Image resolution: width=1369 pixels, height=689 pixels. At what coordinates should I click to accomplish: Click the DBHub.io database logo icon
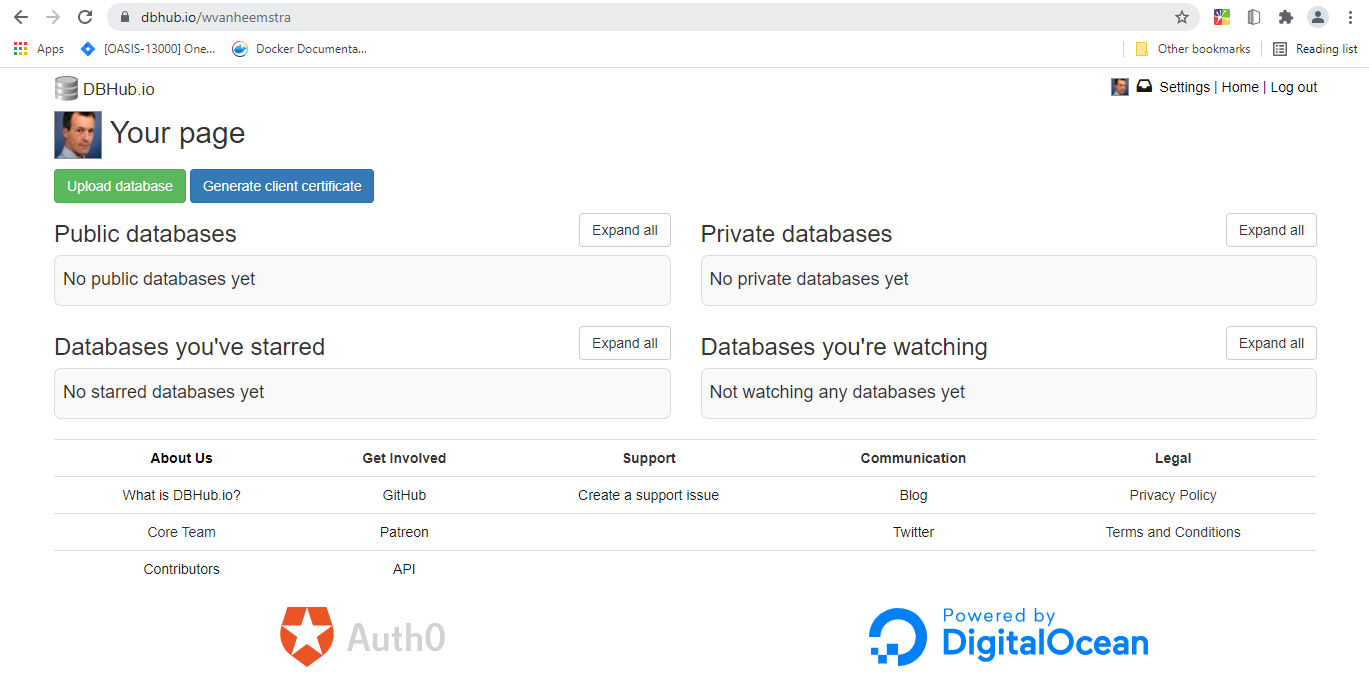pyautogui.click(x=66, y=89)
